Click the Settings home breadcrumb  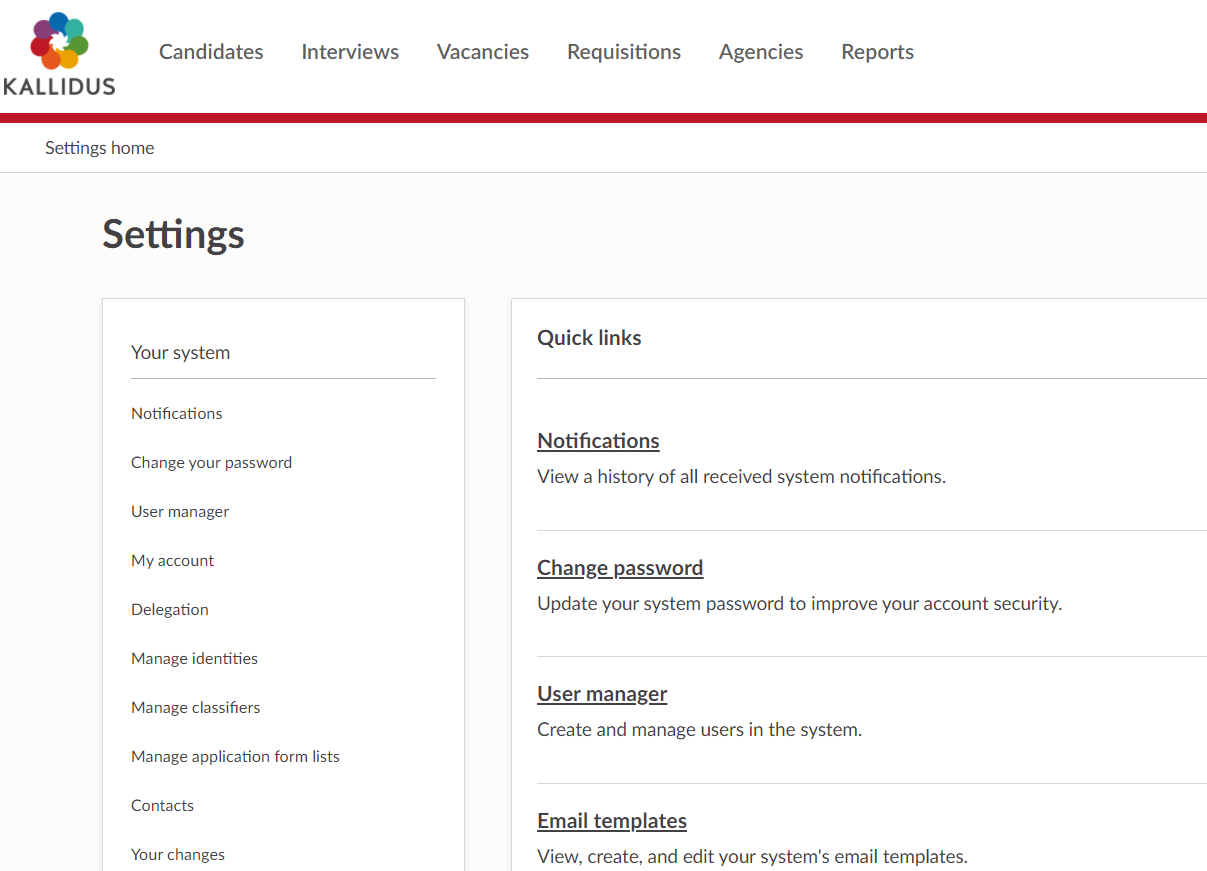[x=100, y=148]
